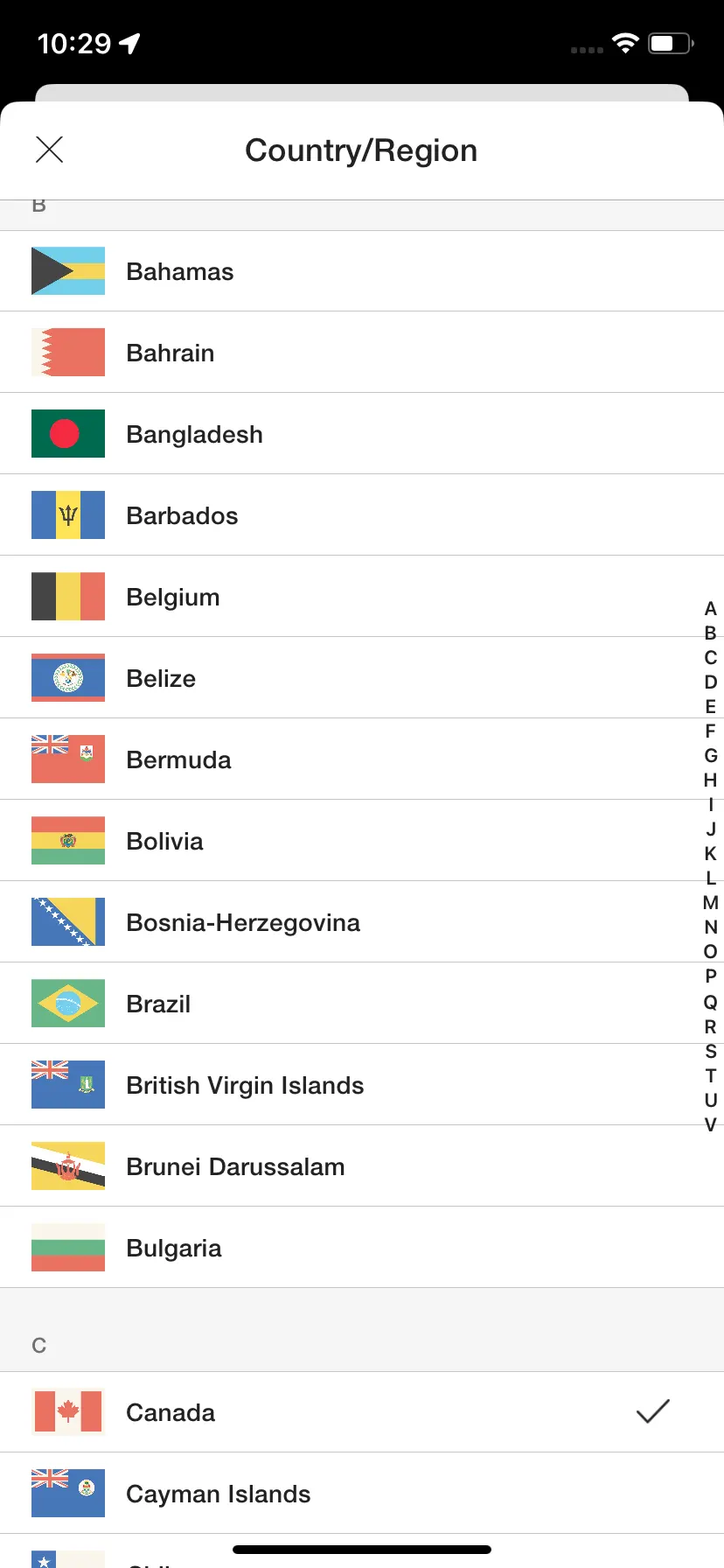Toggle the checkmark next to Canada
Image resolution: width=724 pixels, height=1568 pixels.
(x=652, y=1411)
